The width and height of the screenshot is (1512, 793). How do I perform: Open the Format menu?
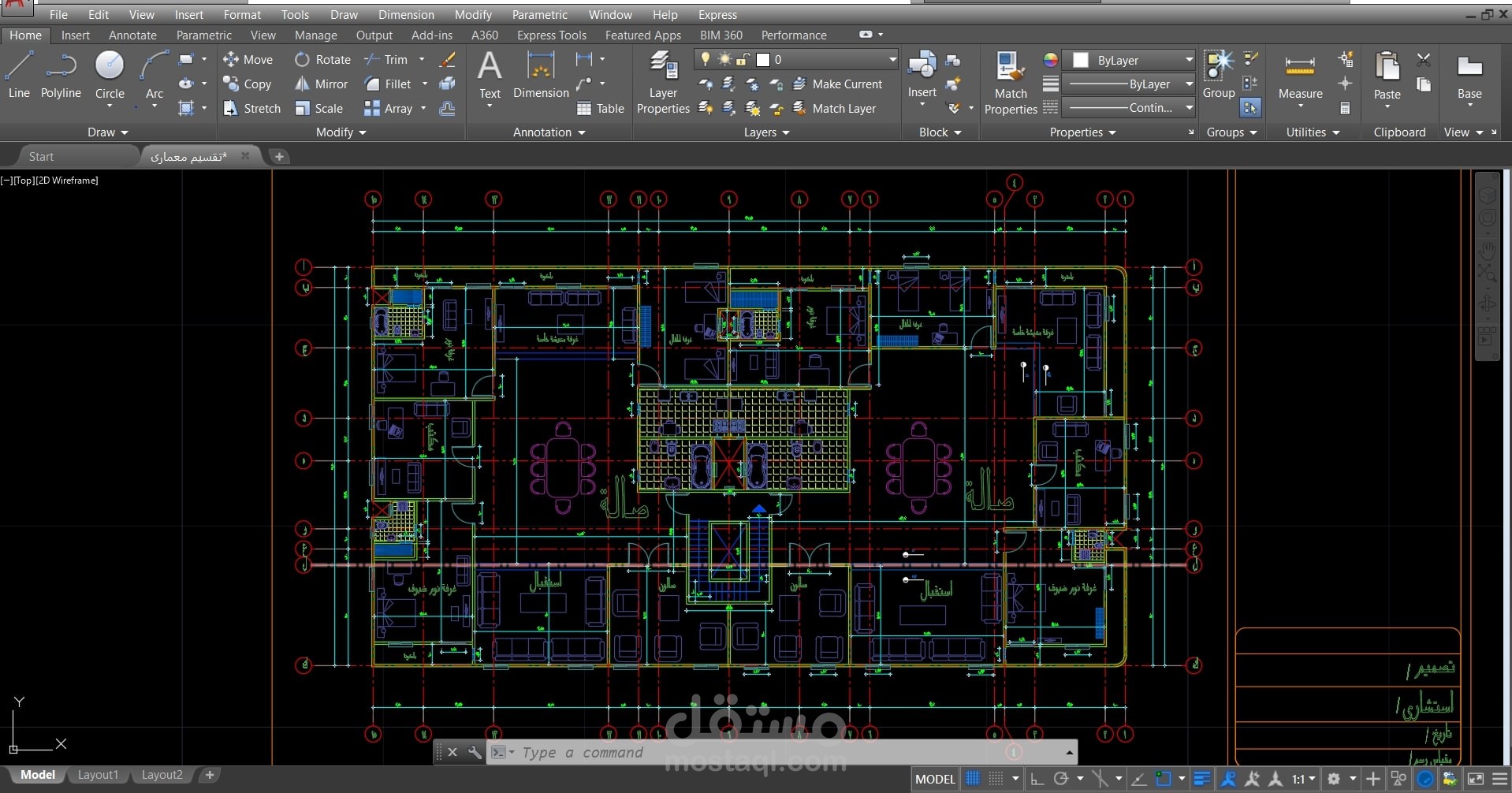pyautogui.click(x=241, y=14)
